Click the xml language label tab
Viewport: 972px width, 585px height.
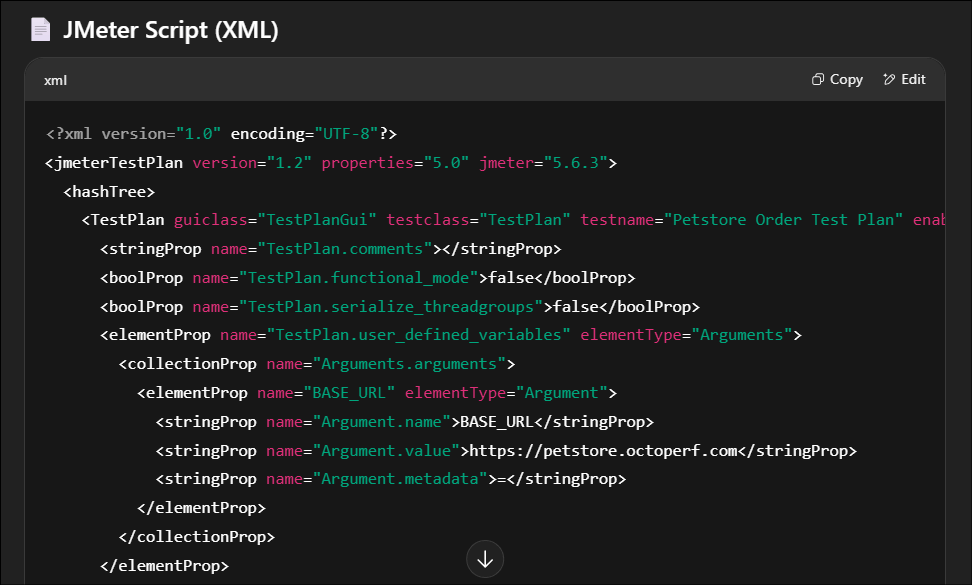[54, 80]
